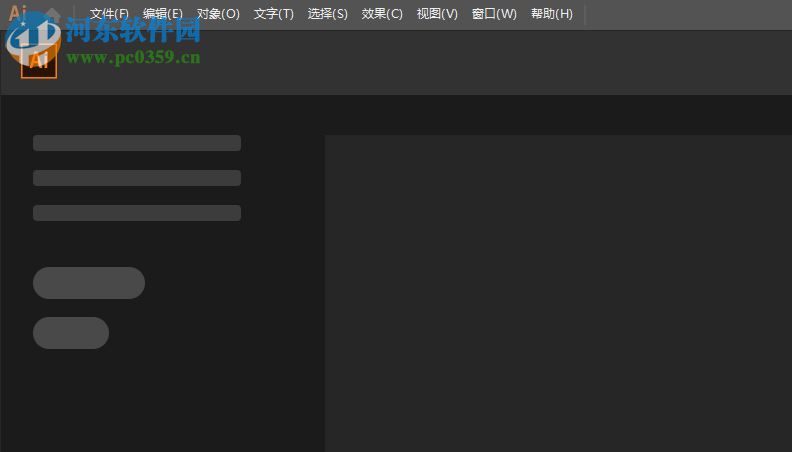Click the orange Ai logo on home screen

tap(39, 61)
